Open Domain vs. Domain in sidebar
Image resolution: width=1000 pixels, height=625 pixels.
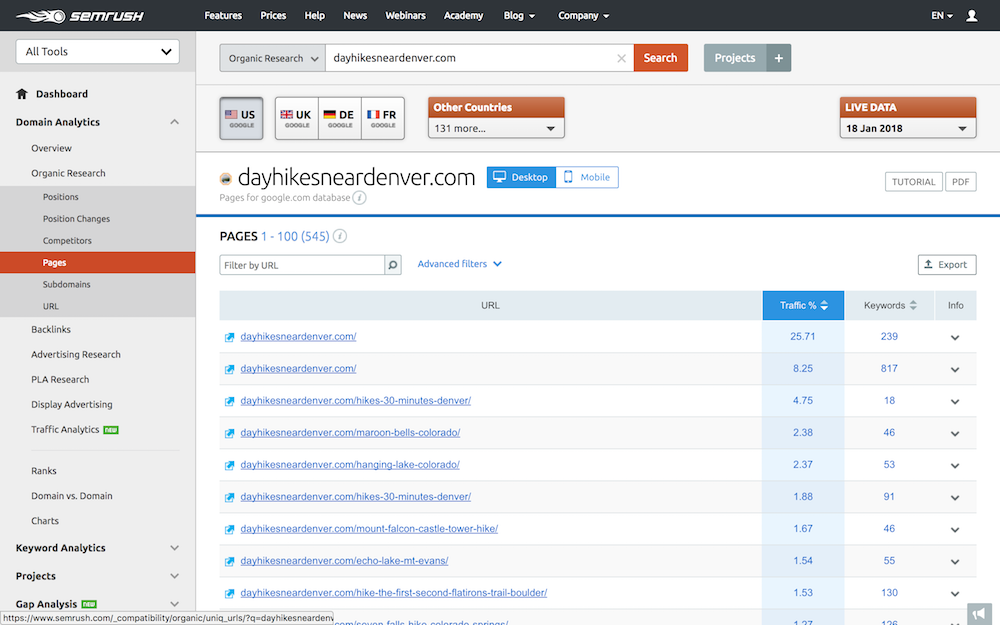tap(71, 496)
